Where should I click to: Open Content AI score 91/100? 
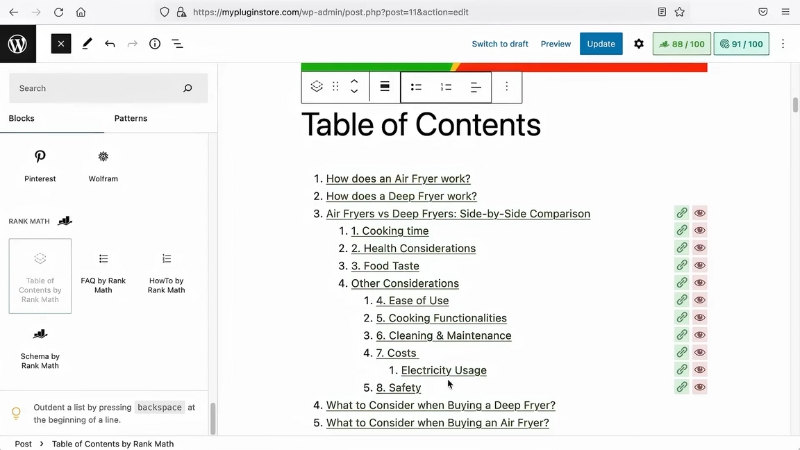coord(741,44)
